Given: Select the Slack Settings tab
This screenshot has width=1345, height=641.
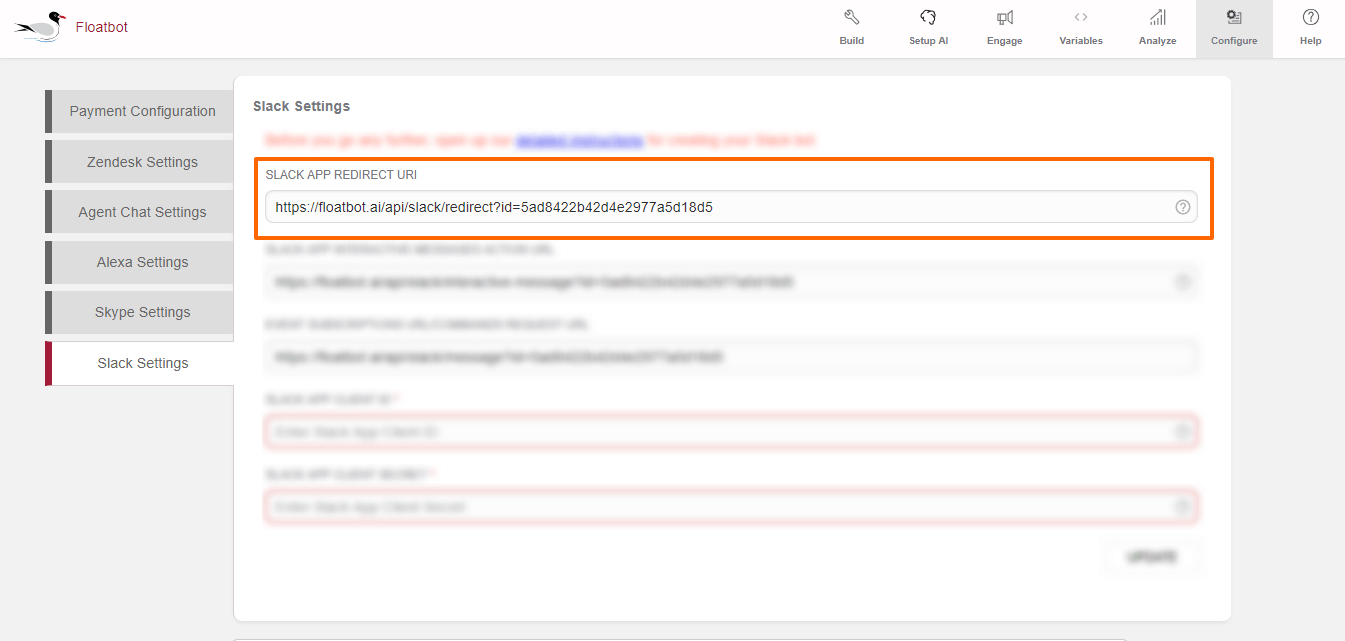Looking at the screenshot, I should point(142,363).
